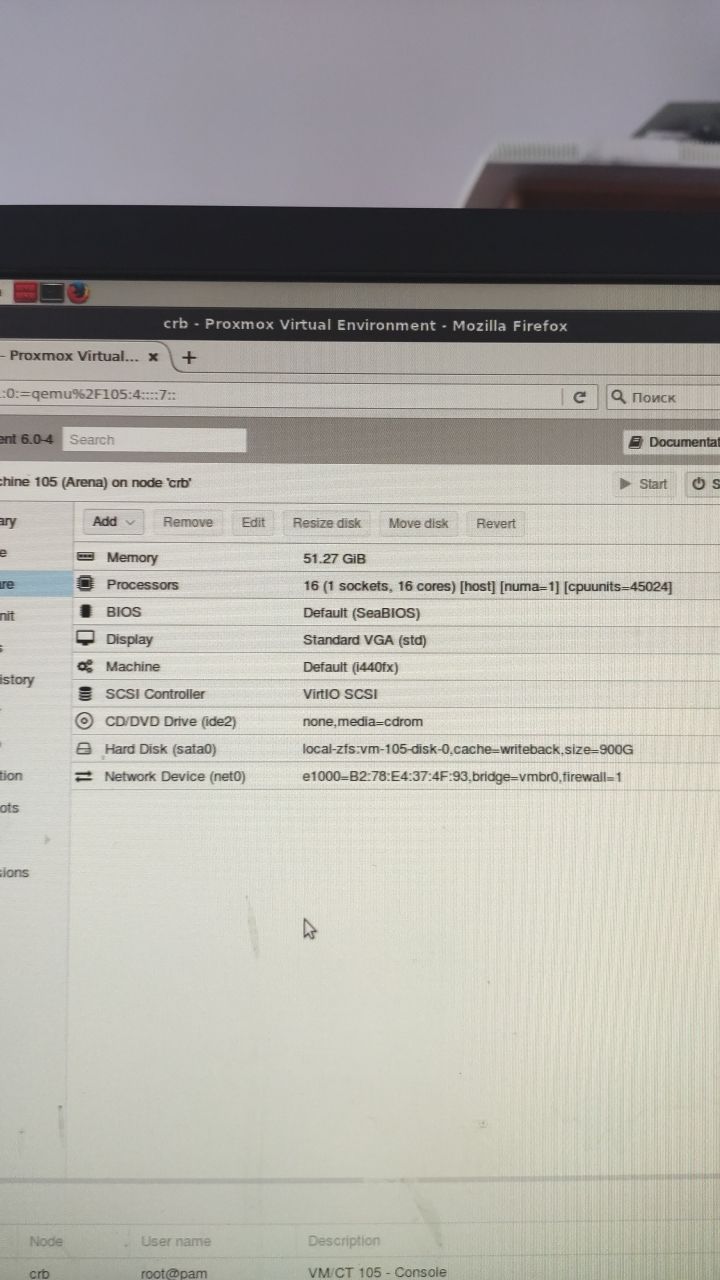
Task: Click the SCSI Controller database icon
Action: click(x=86, y=693)
